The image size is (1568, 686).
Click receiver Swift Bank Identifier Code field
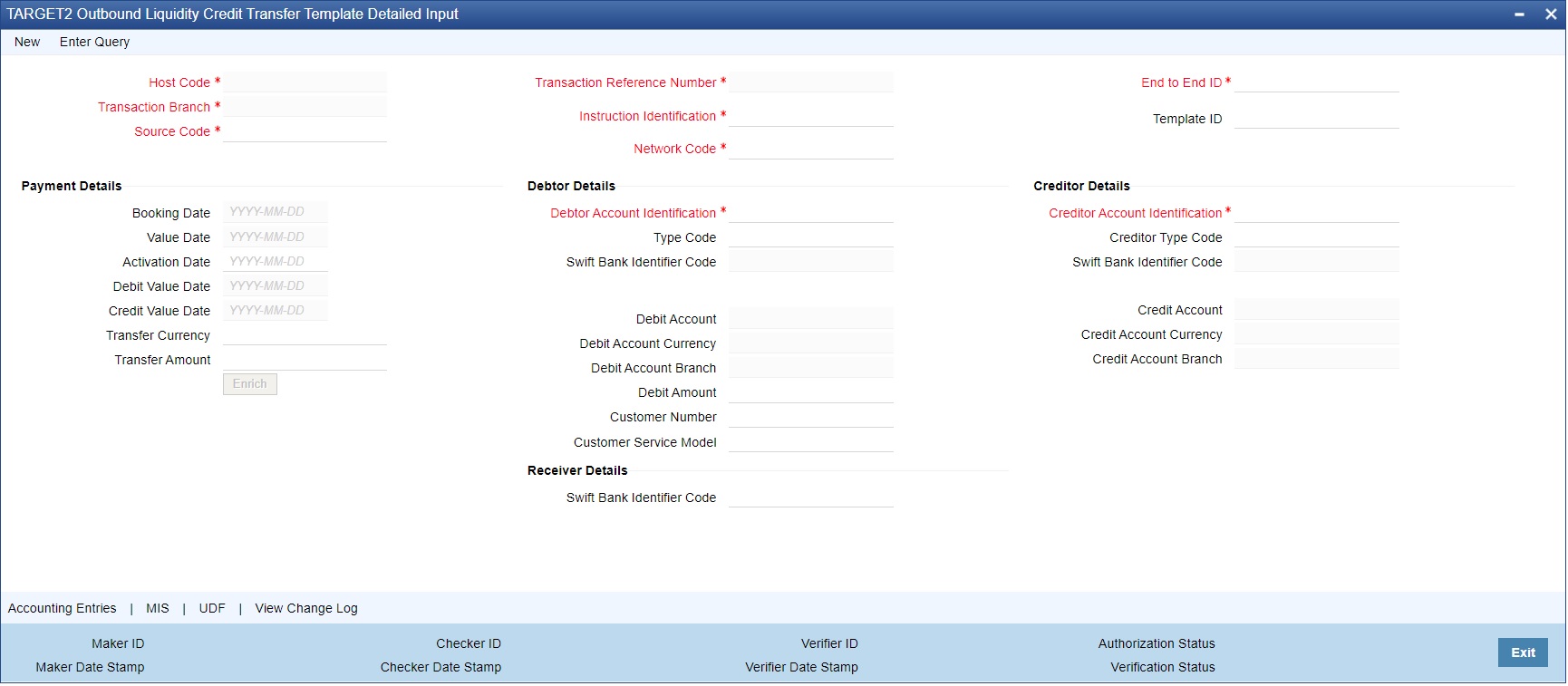pyautogui.click(x=811, y=498)
